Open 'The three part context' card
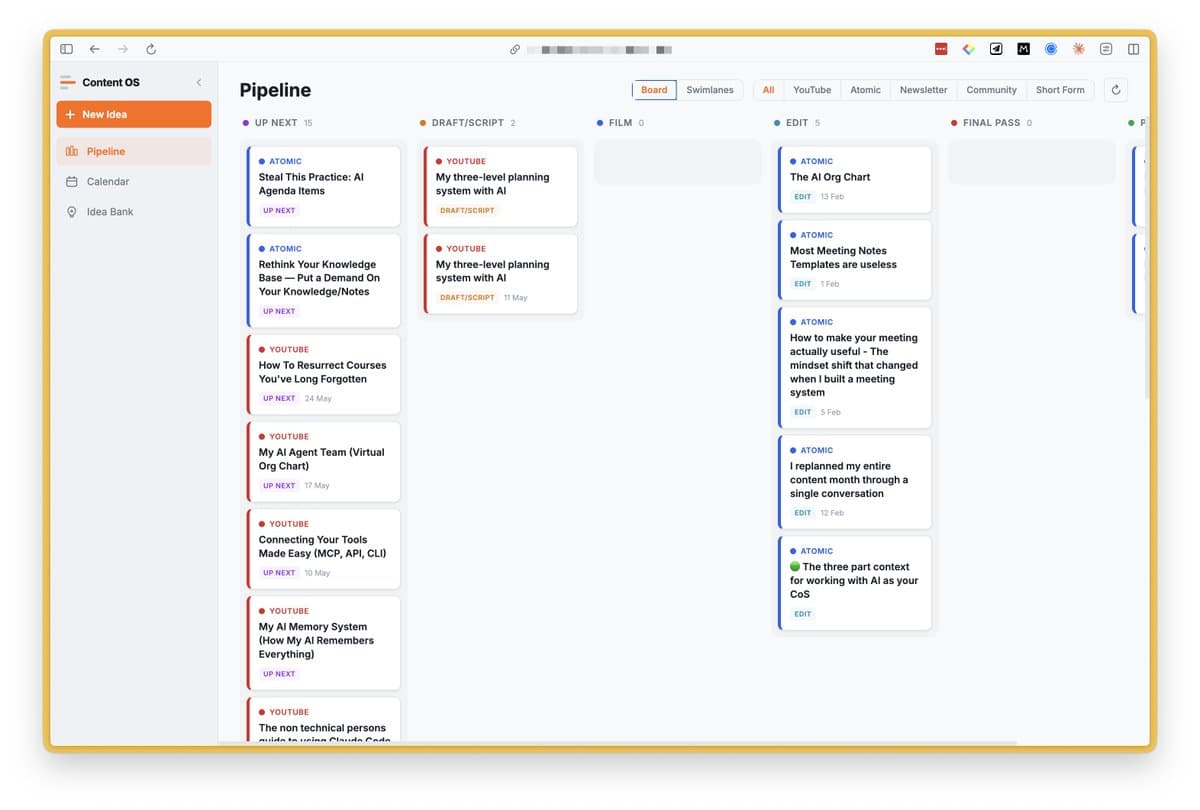The width and height of the screenshot is (1200, 810). point(854,583)
